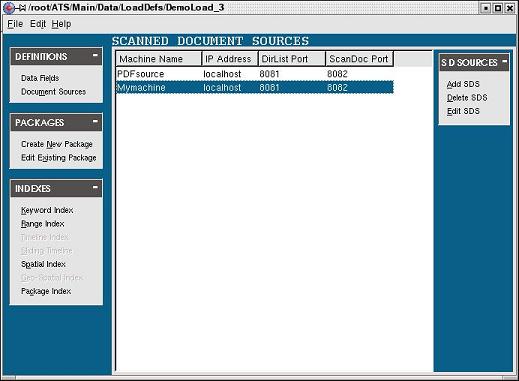The width and height of the screenshot is (519, 381).
Task: Open Document Sources definitions
Action: (x=53, y=92)
